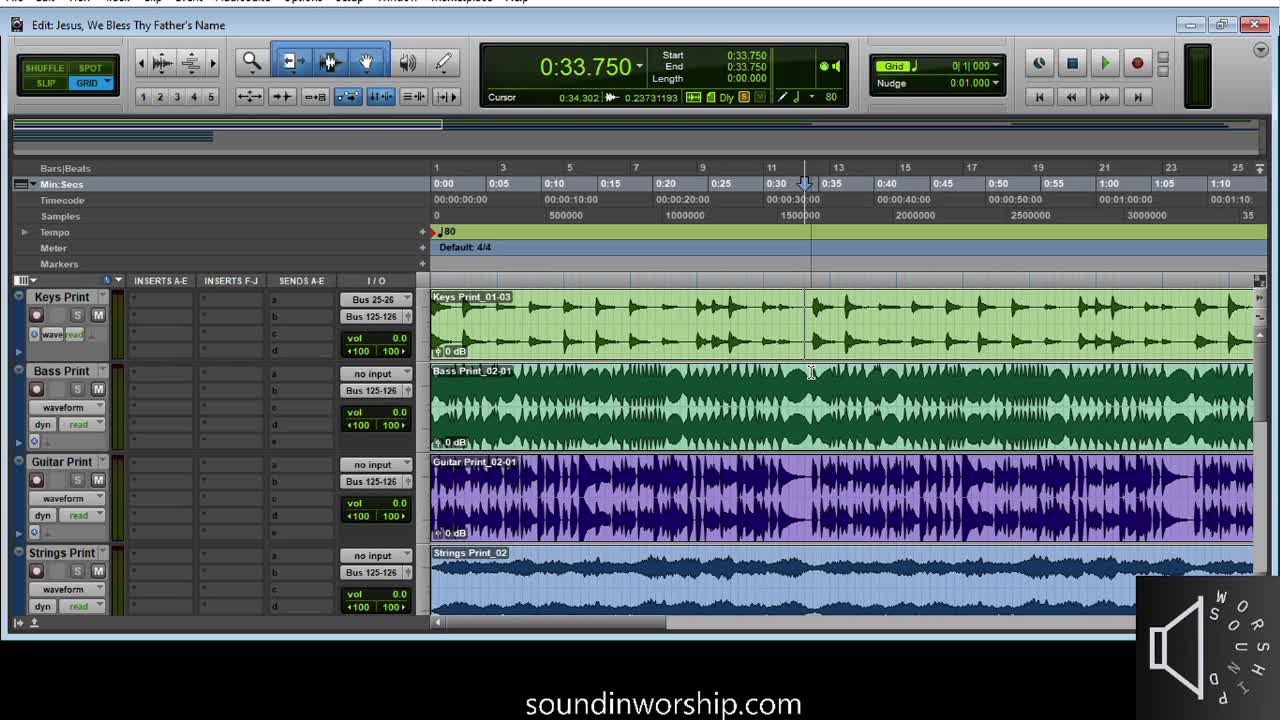Click the Record button in transport
Screen dimensions: 1280x720
[x=1137, y=63]
